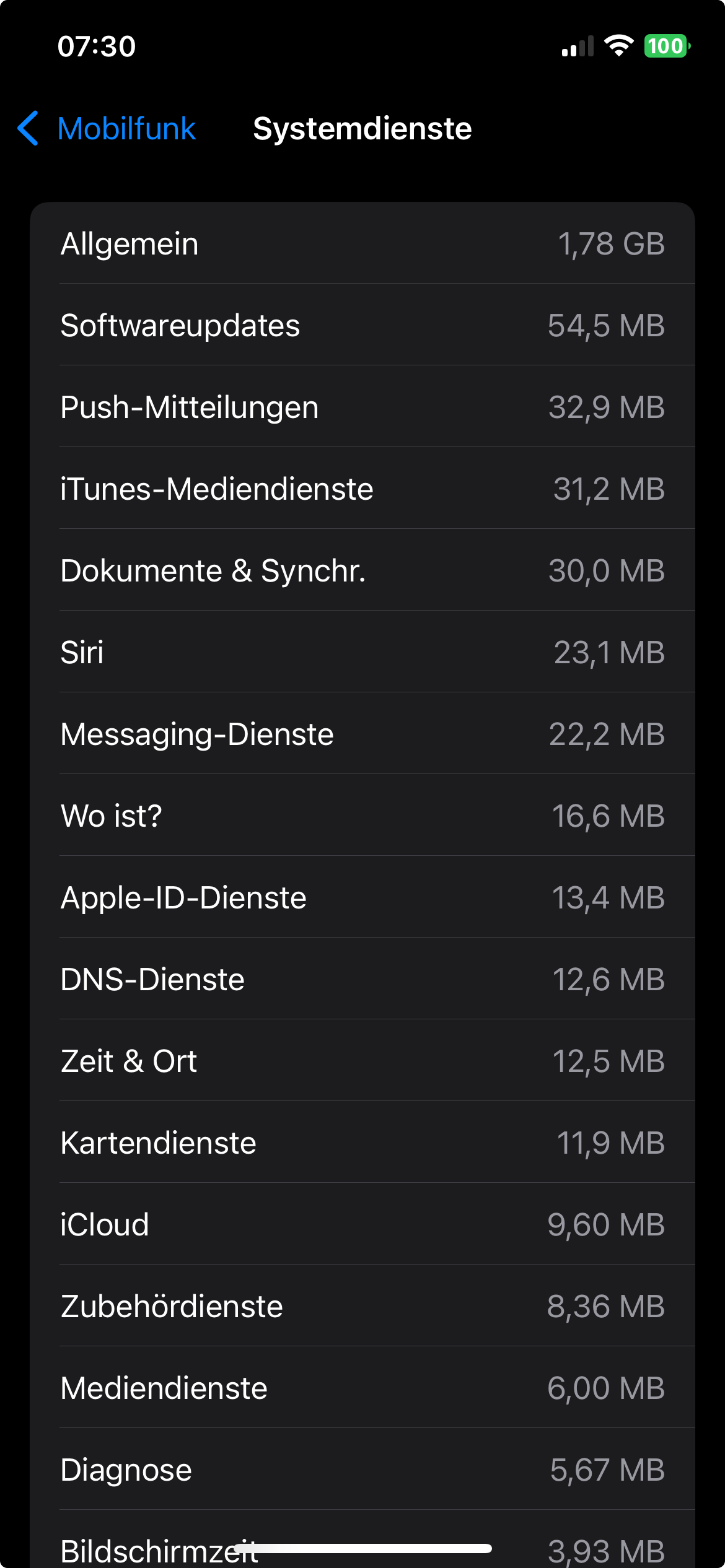Screen dimensions: 725x1568
Task: Tap the Systemdienste page title
Action: coord(362,129)
